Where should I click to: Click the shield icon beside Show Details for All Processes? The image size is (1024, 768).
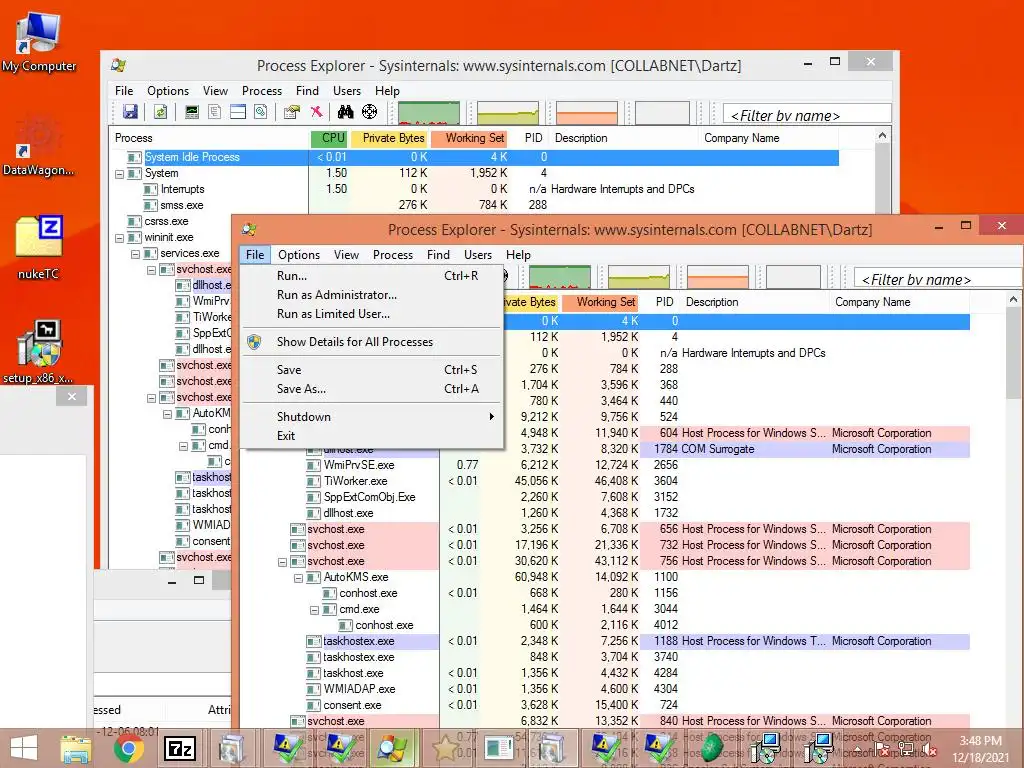[254, 342]
